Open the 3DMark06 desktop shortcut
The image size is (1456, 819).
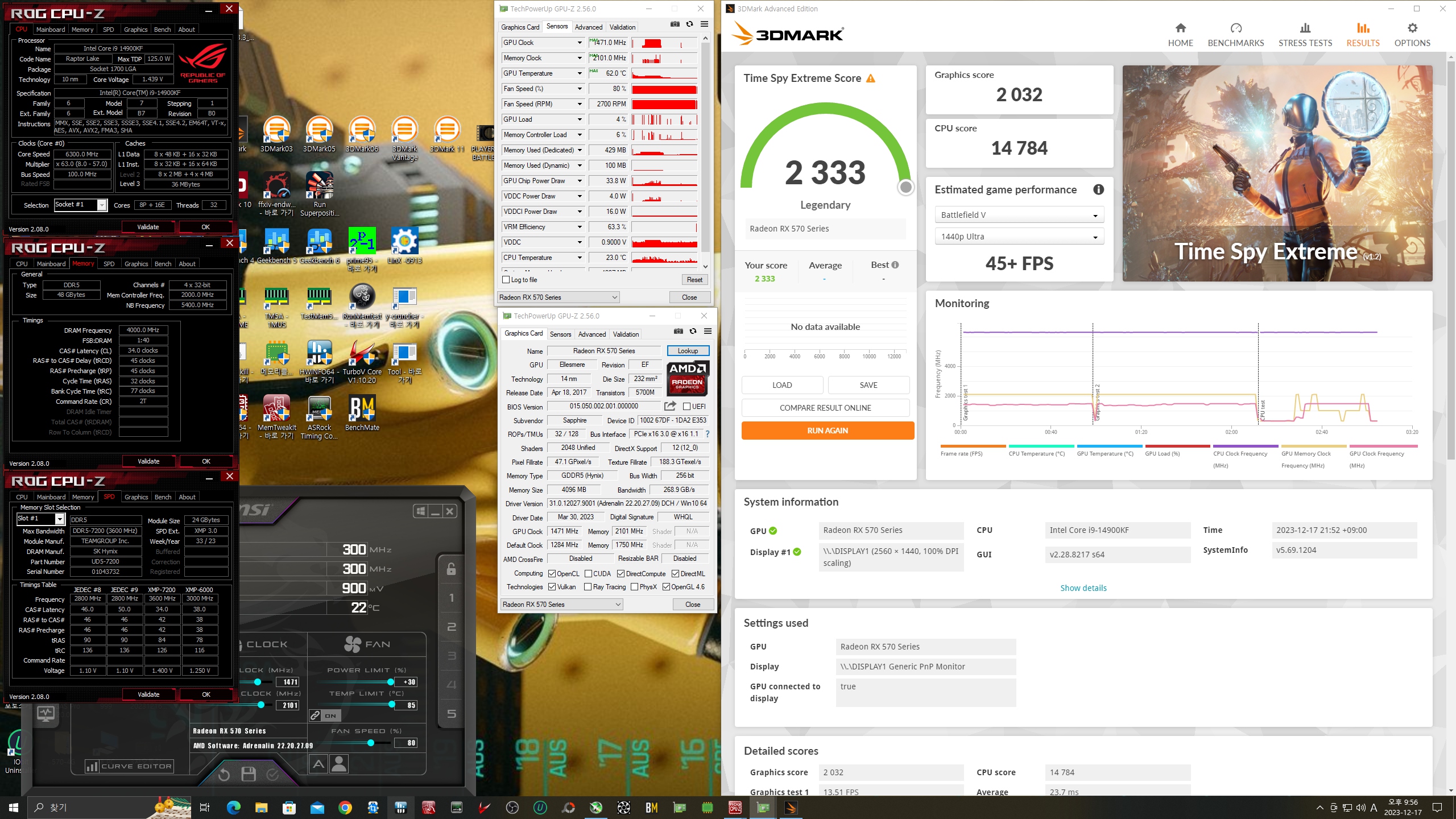[x=362, y=135]
